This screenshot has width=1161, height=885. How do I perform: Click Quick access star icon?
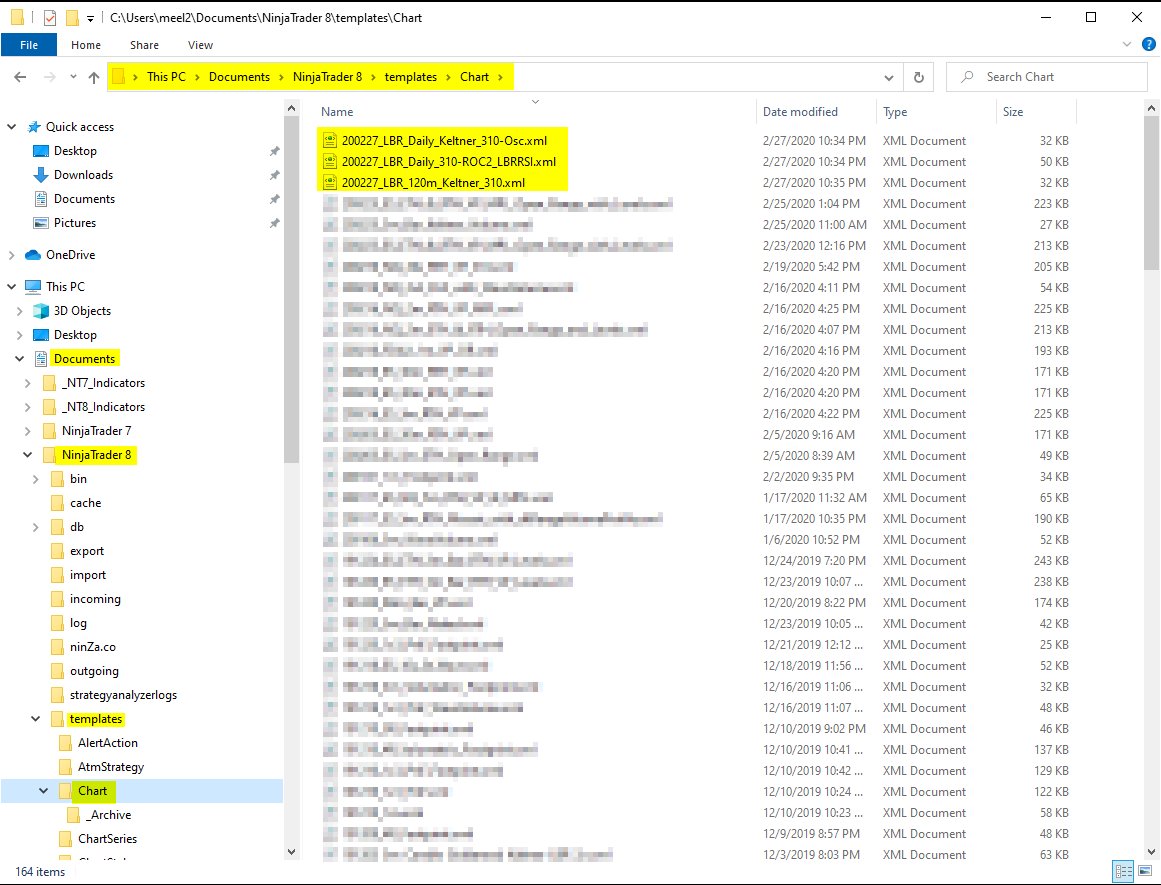coord(33,127)
